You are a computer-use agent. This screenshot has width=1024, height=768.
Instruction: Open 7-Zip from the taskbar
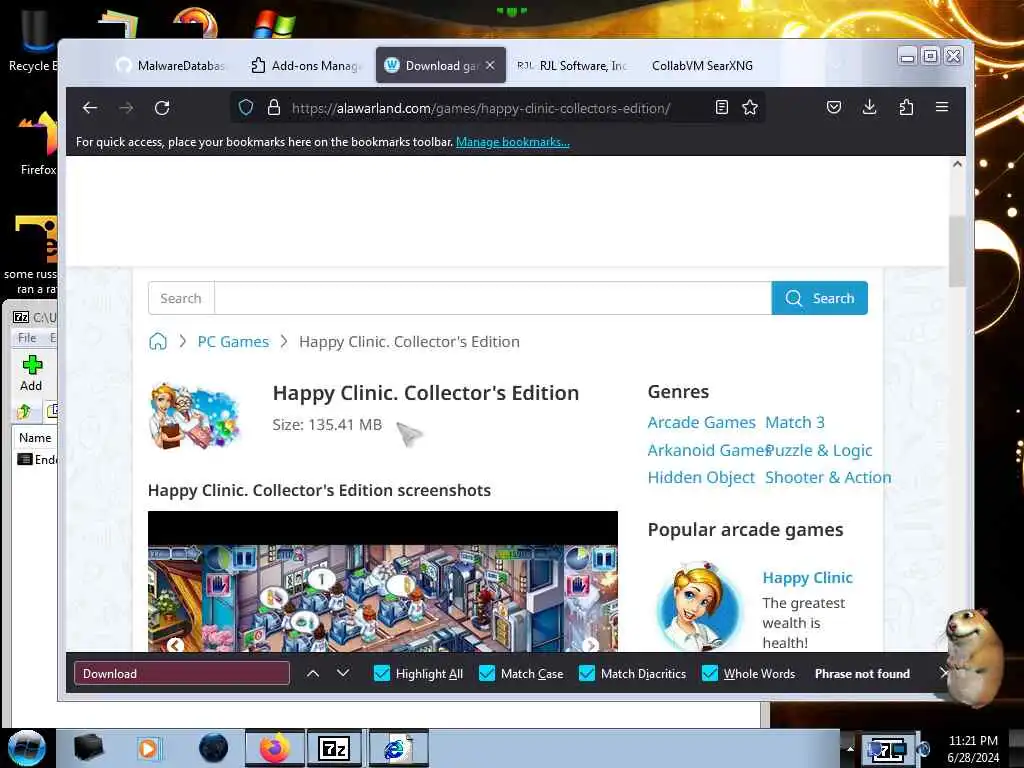(x=334, y=748)
